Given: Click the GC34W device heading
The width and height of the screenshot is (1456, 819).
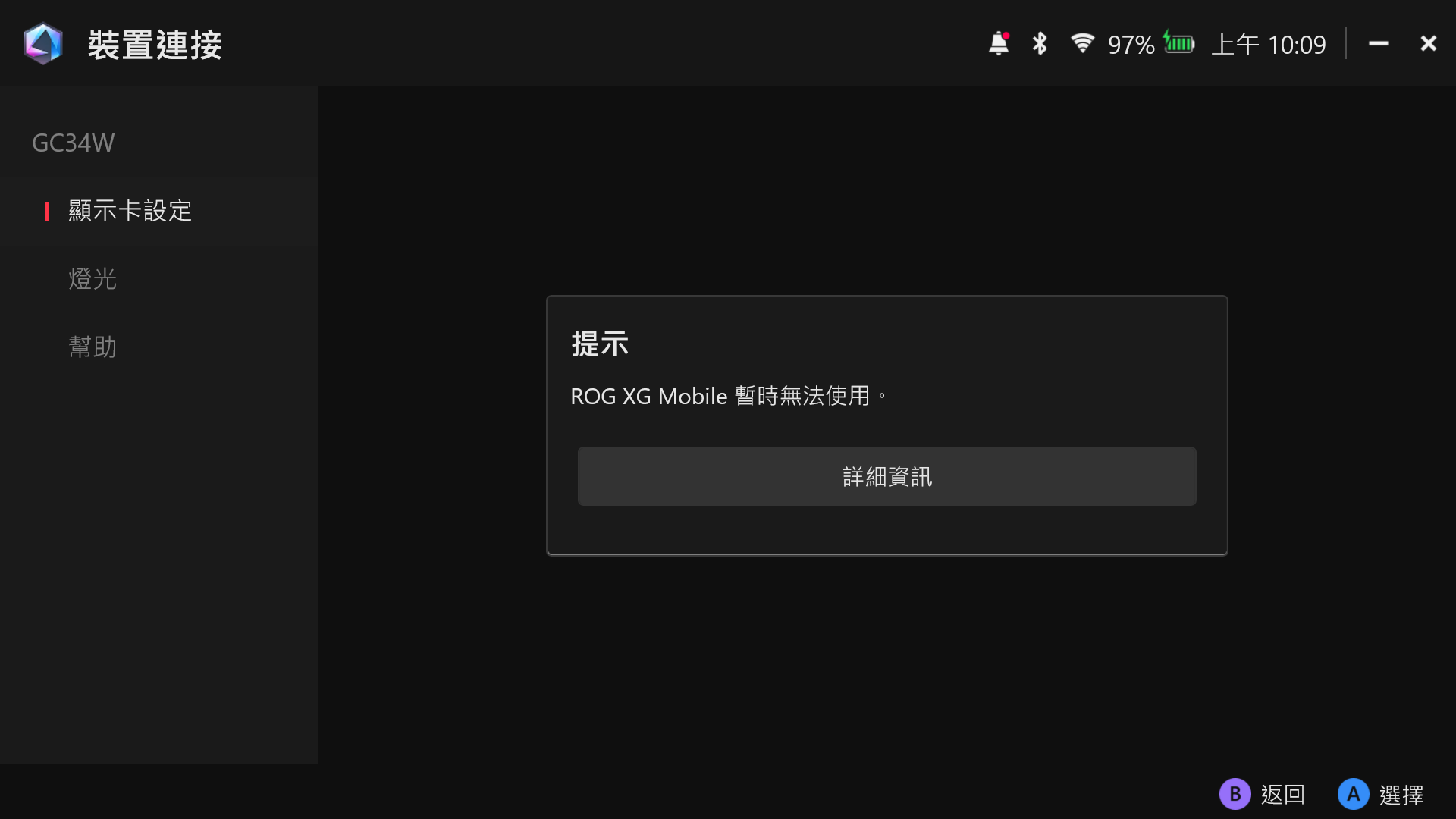Looking at the screenshot, I should (73, 143).
